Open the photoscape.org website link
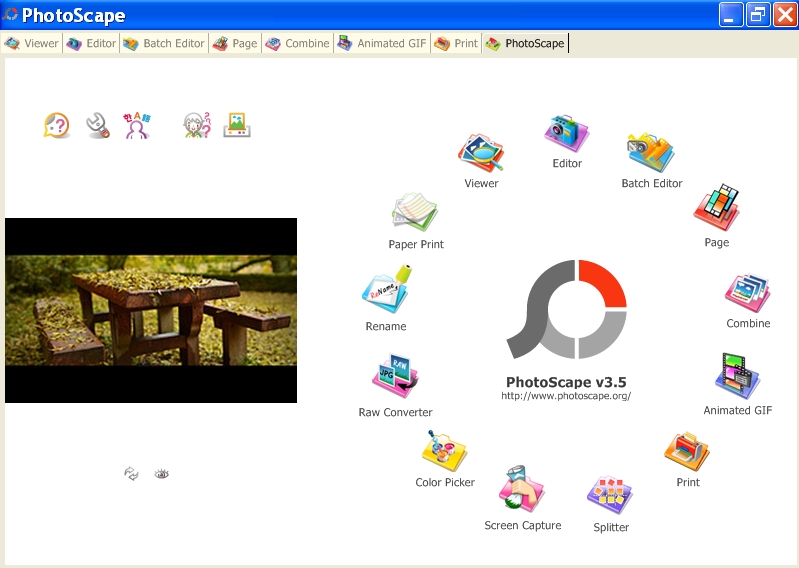 566,396
